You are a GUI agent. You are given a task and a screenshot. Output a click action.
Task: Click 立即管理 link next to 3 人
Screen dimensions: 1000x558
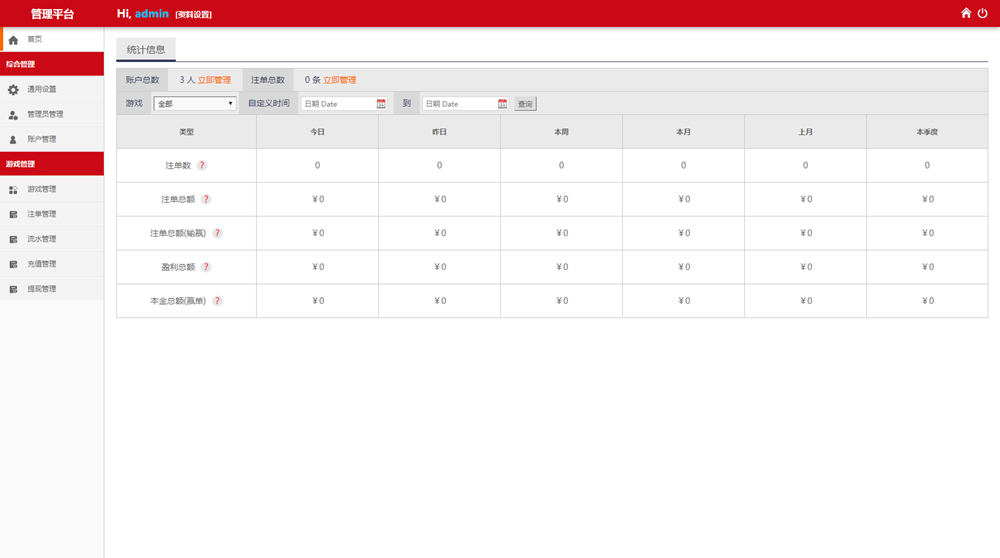(x=214, y=80)
